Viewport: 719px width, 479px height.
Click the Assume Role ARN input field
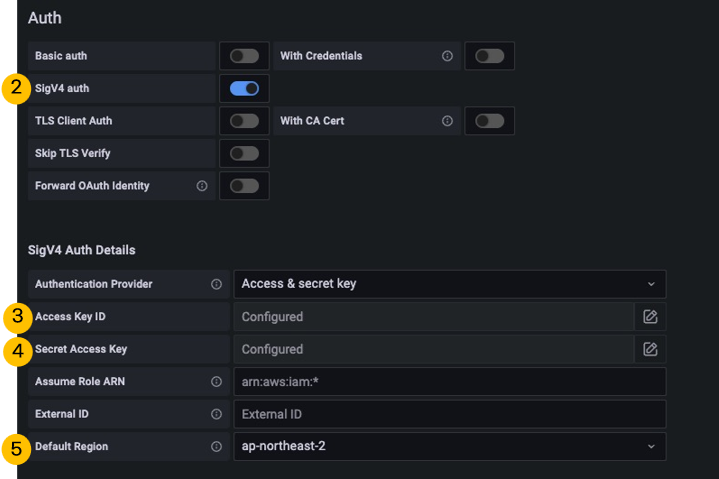450,381
